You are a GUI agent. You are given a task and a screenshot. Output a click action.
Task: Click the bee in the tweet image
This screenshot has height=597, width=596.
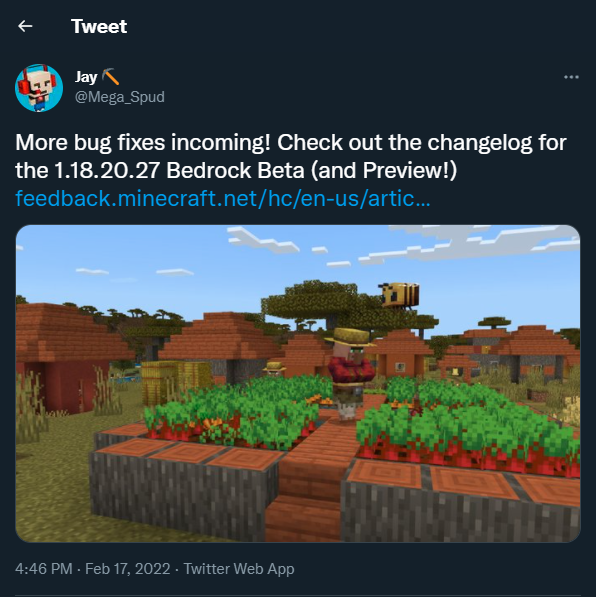[x=399, y=294]
